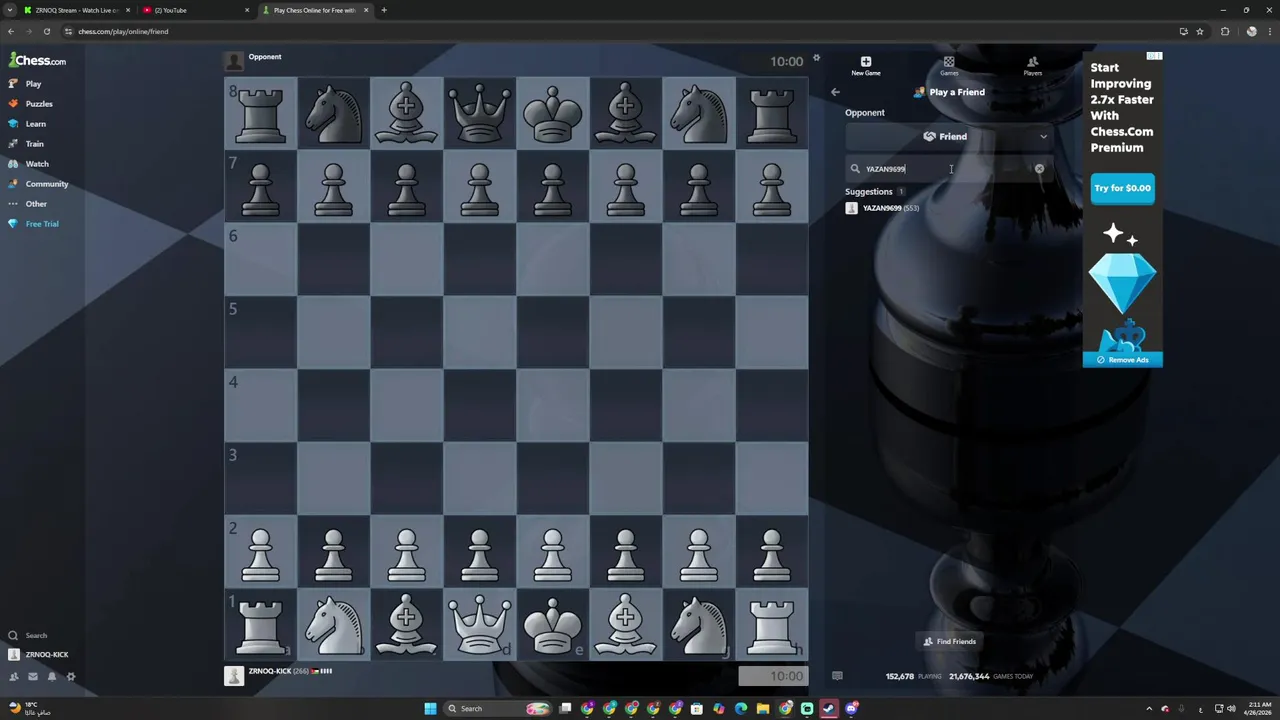Open Task View on taskbar
This screenshot has height=720, width=1280.
[565, 709]
